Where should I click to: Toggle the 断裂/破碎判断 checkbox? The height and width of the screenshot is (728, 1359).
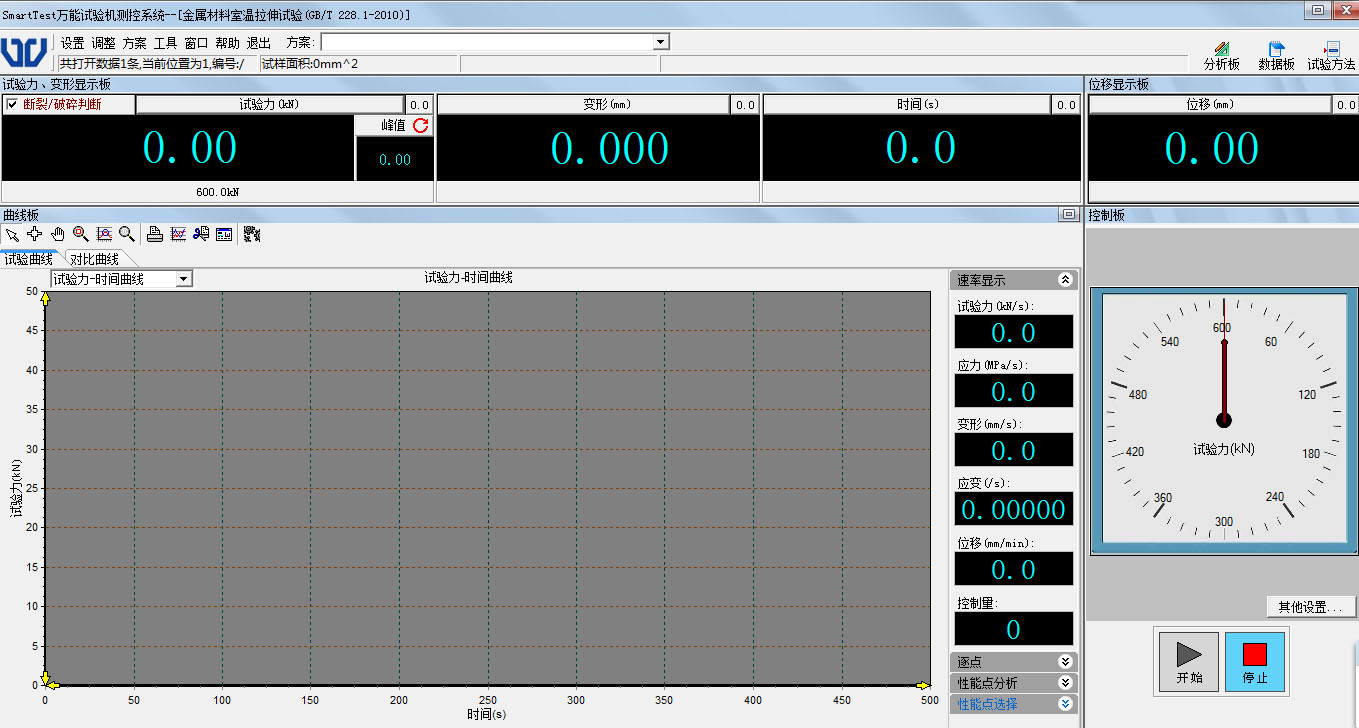(12, 104)
